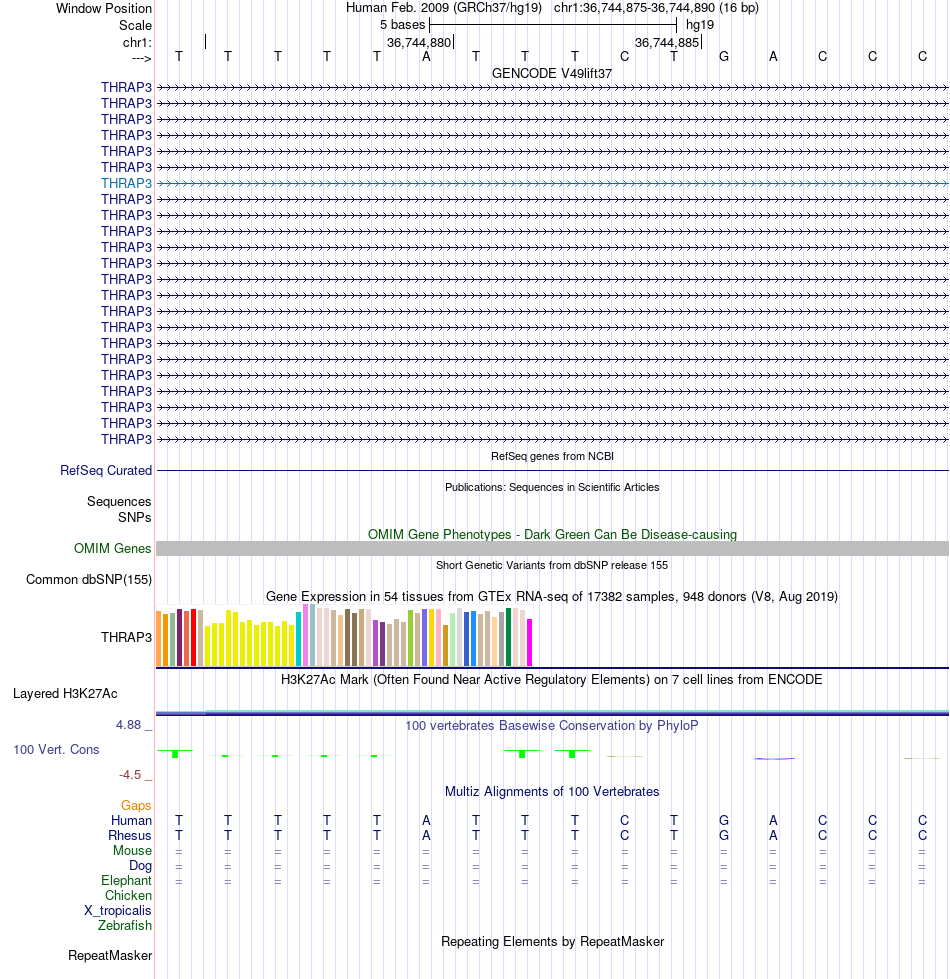This screenshot has height=979, width=950.
Task: Click the G base in Human alignment row
Action: point(724,820)
